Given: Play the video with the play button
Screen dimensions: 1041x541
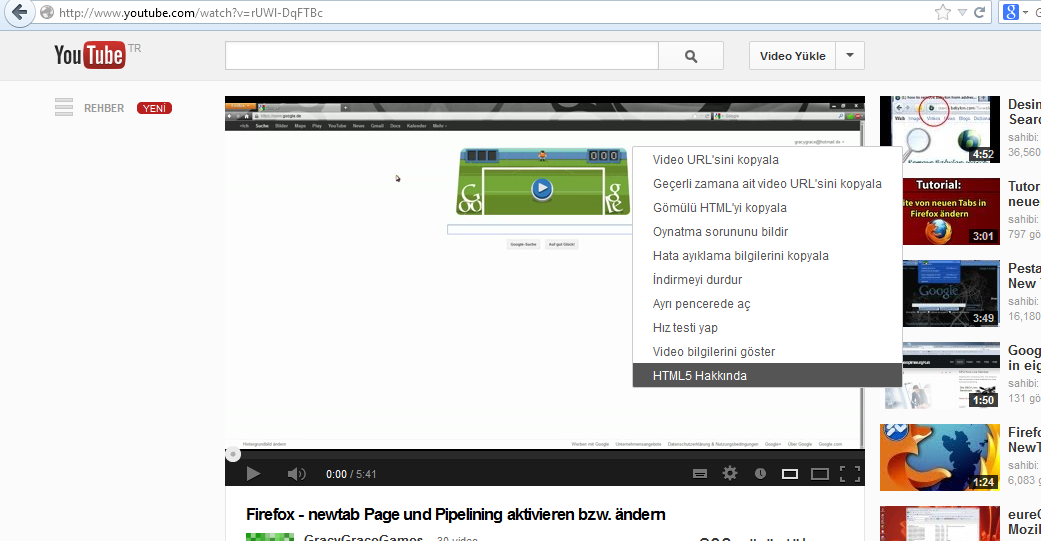Looking at the screenshot, I should [253, 474].
